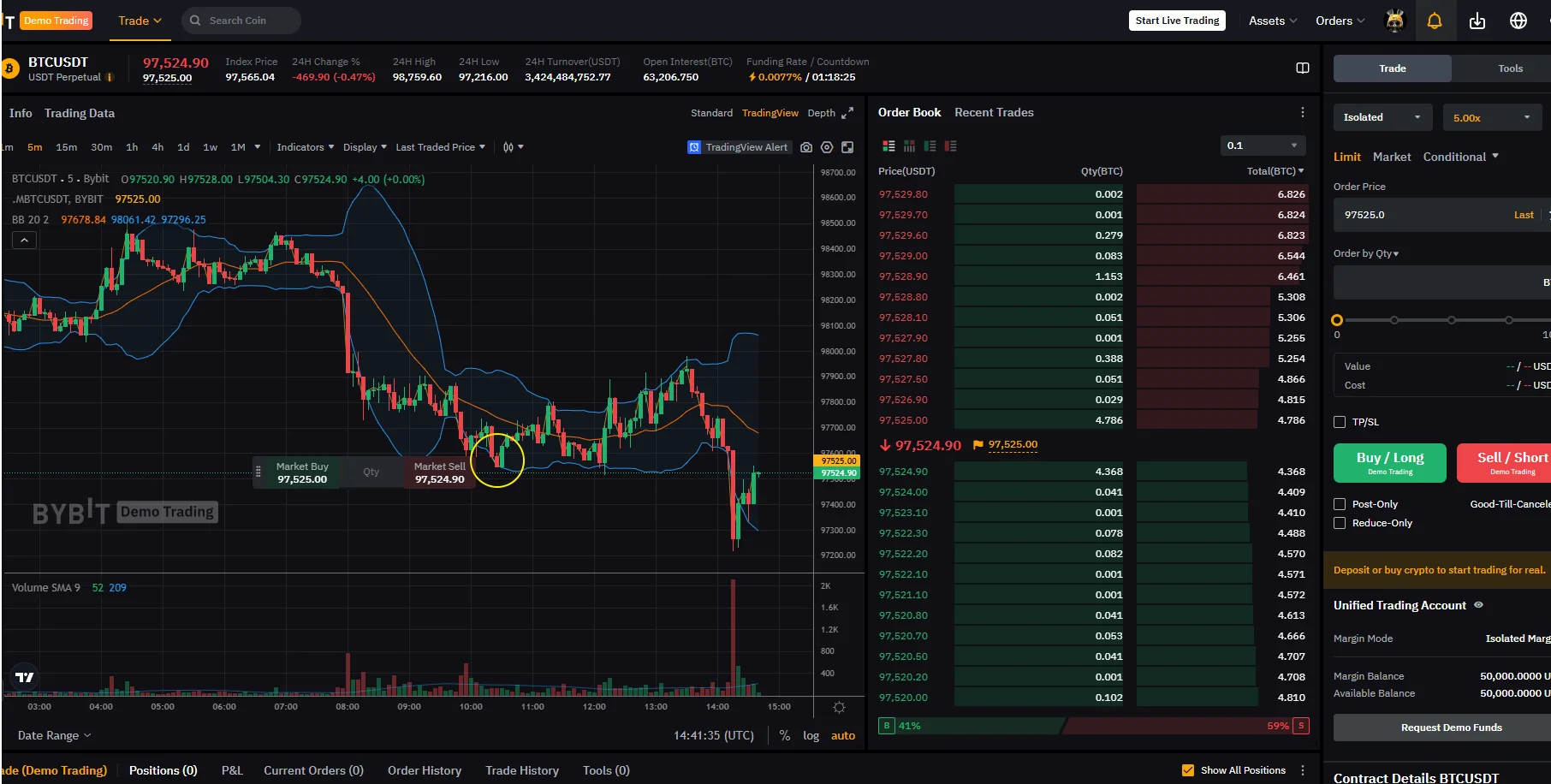Click the Buy / Long button
Screen dimensions: 1551x784
(x=1390, y=462)
